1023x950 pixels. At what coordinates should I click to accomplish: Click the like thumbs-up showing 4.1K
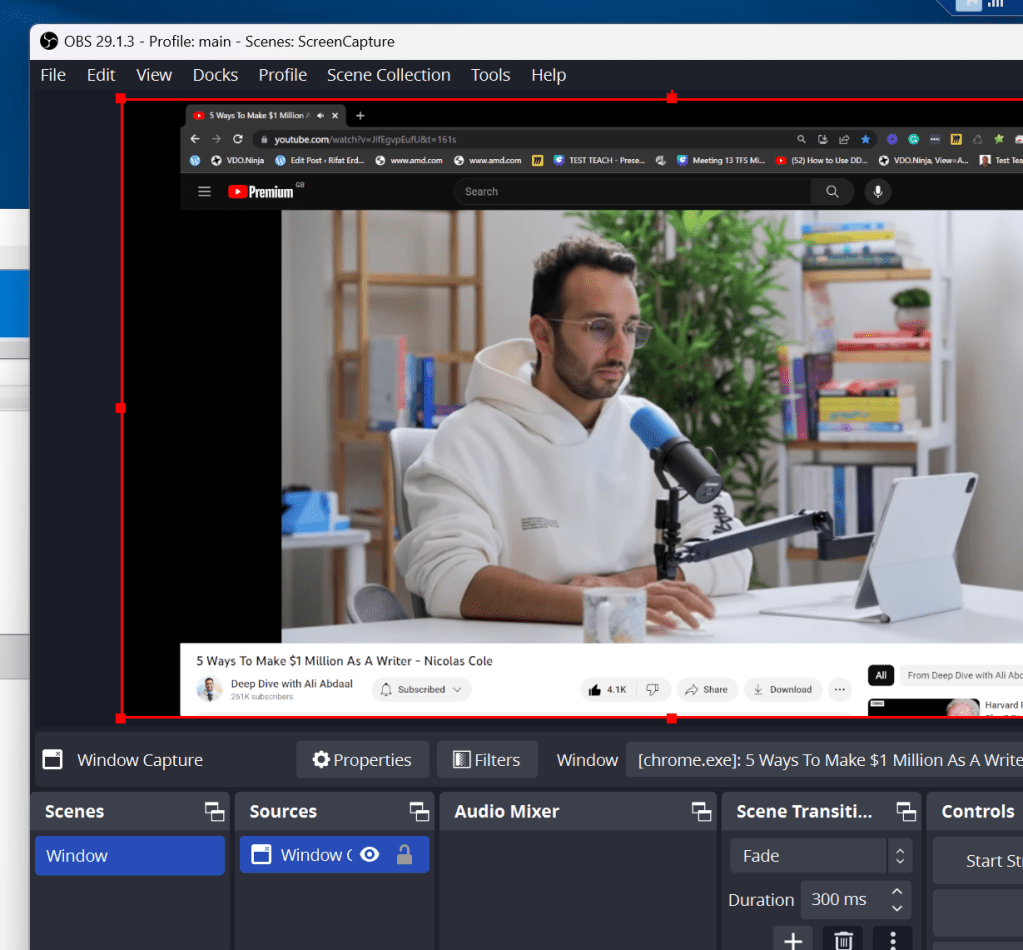click(607, 690)
